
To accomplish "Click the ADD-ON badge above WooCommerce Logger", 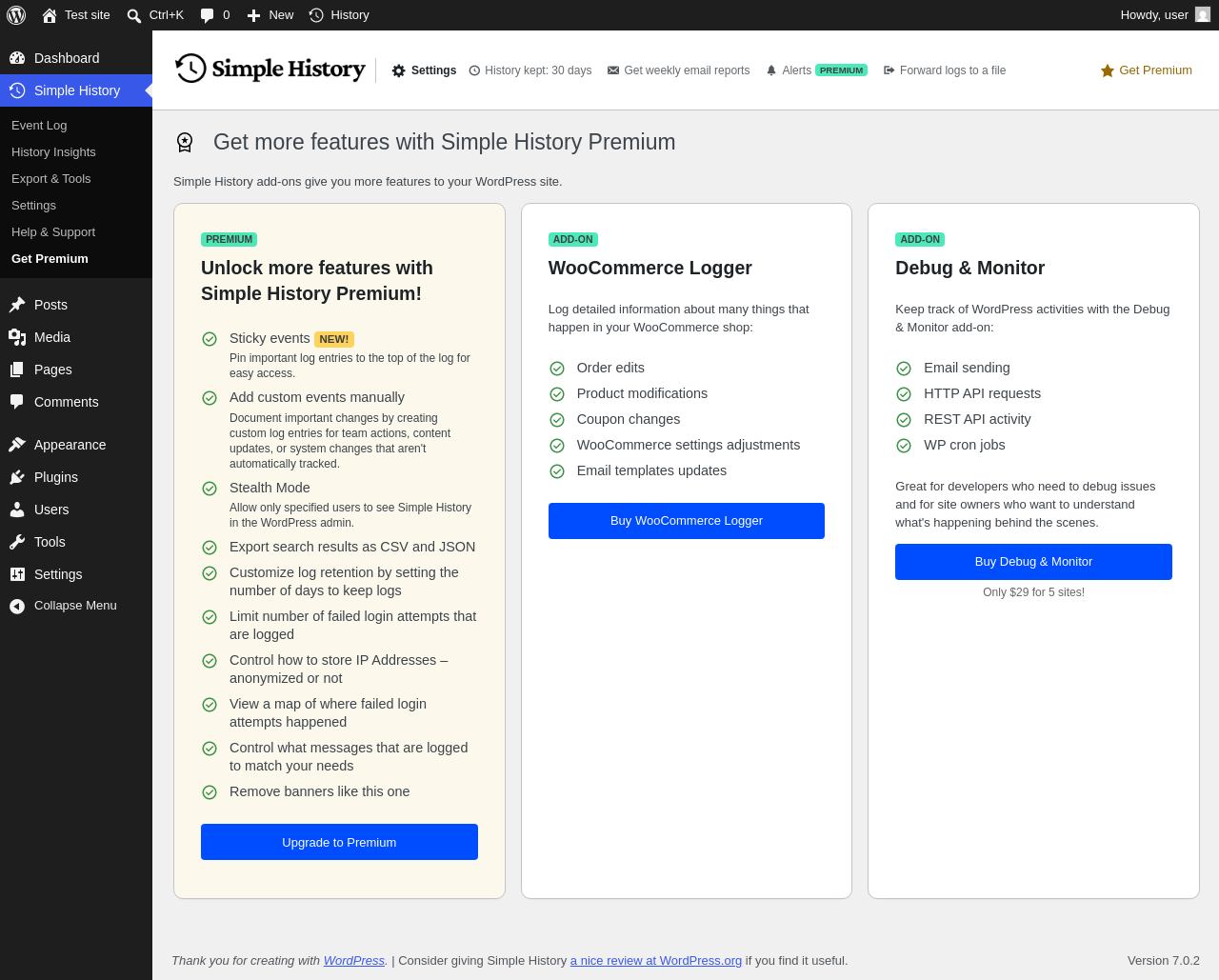I will (x=573, y=240).
